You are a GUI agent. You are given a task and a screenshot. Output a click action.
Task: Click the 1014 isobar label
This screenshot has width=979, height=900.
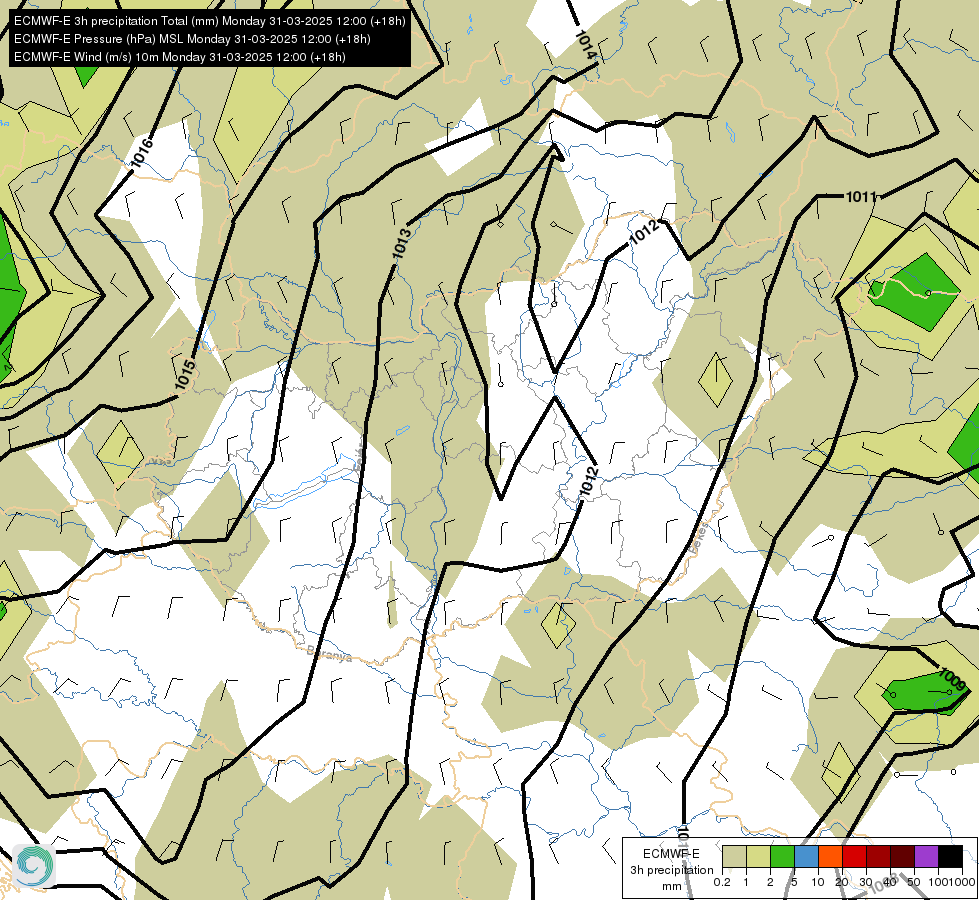[x=584, y=45]
